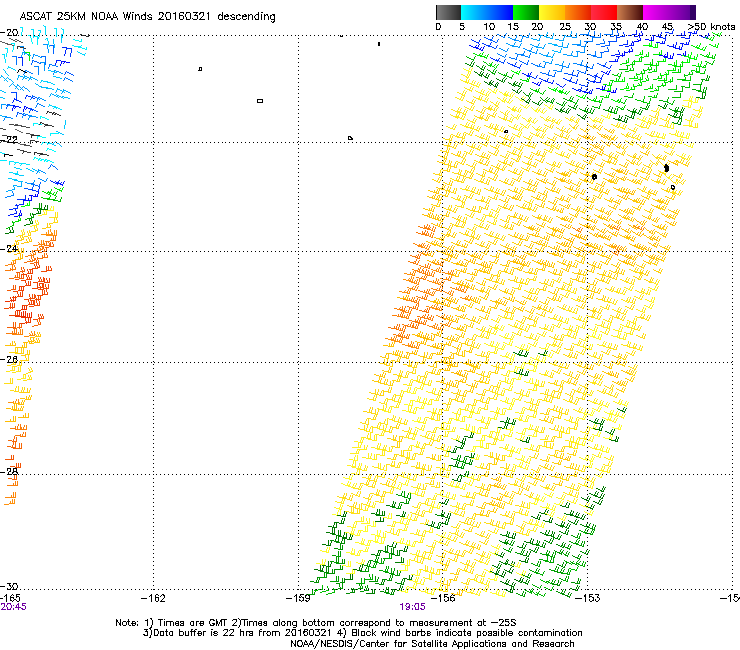Click the magenta-purple 40-50 knots color band
This screenshot has width=740, height=650.
coord(669,12)
